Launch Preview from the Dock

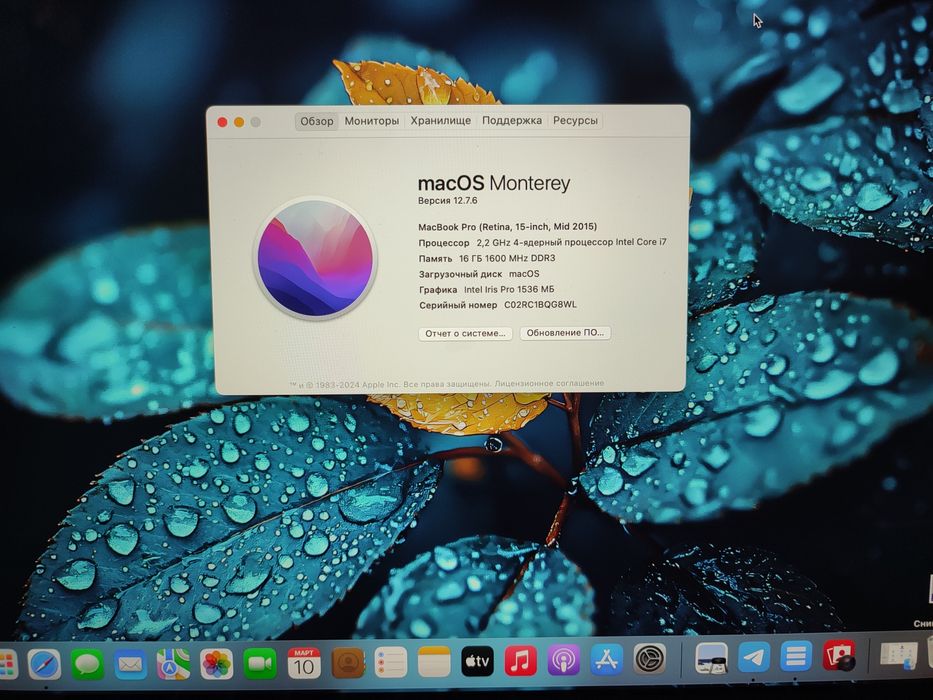[x=711, y=658]
